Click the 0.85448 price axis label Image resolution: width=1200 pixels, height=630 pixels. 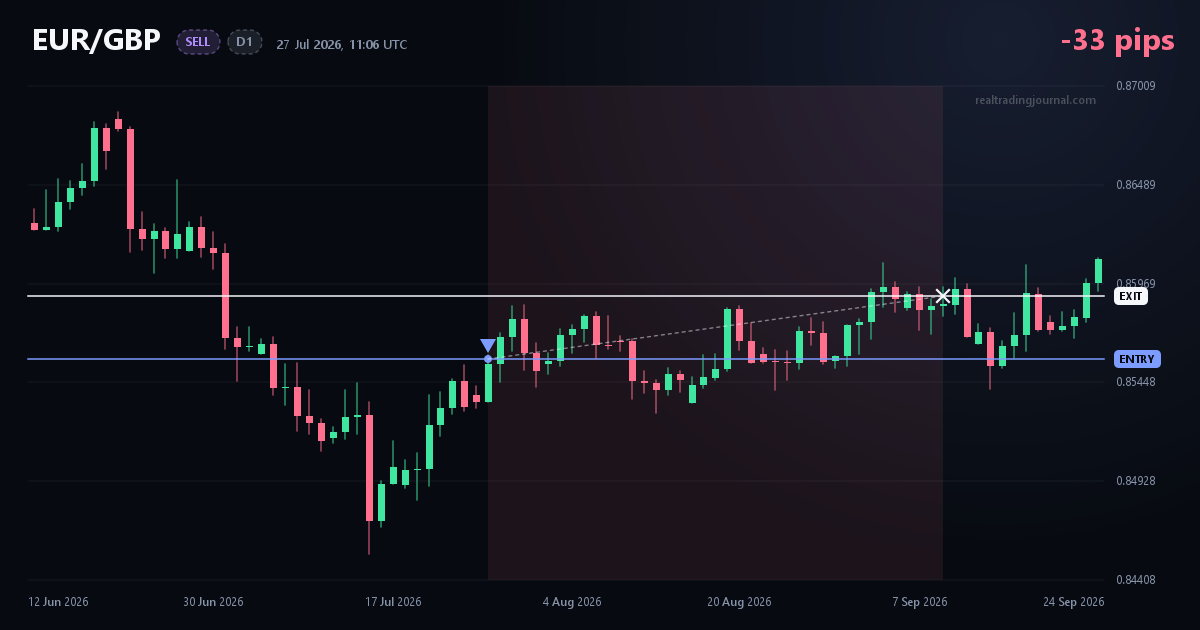coord(1135,382)
